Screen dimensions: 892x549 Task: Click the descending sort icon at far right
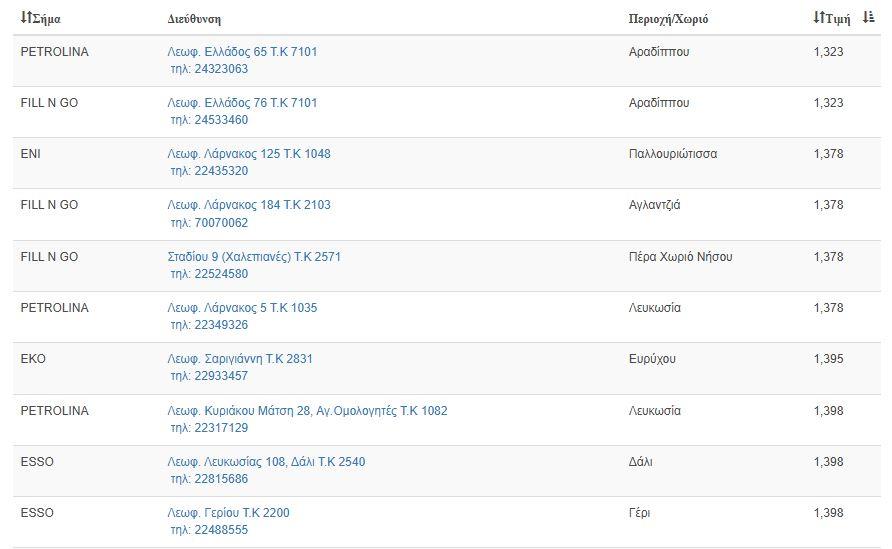click(x=869, y=18)
